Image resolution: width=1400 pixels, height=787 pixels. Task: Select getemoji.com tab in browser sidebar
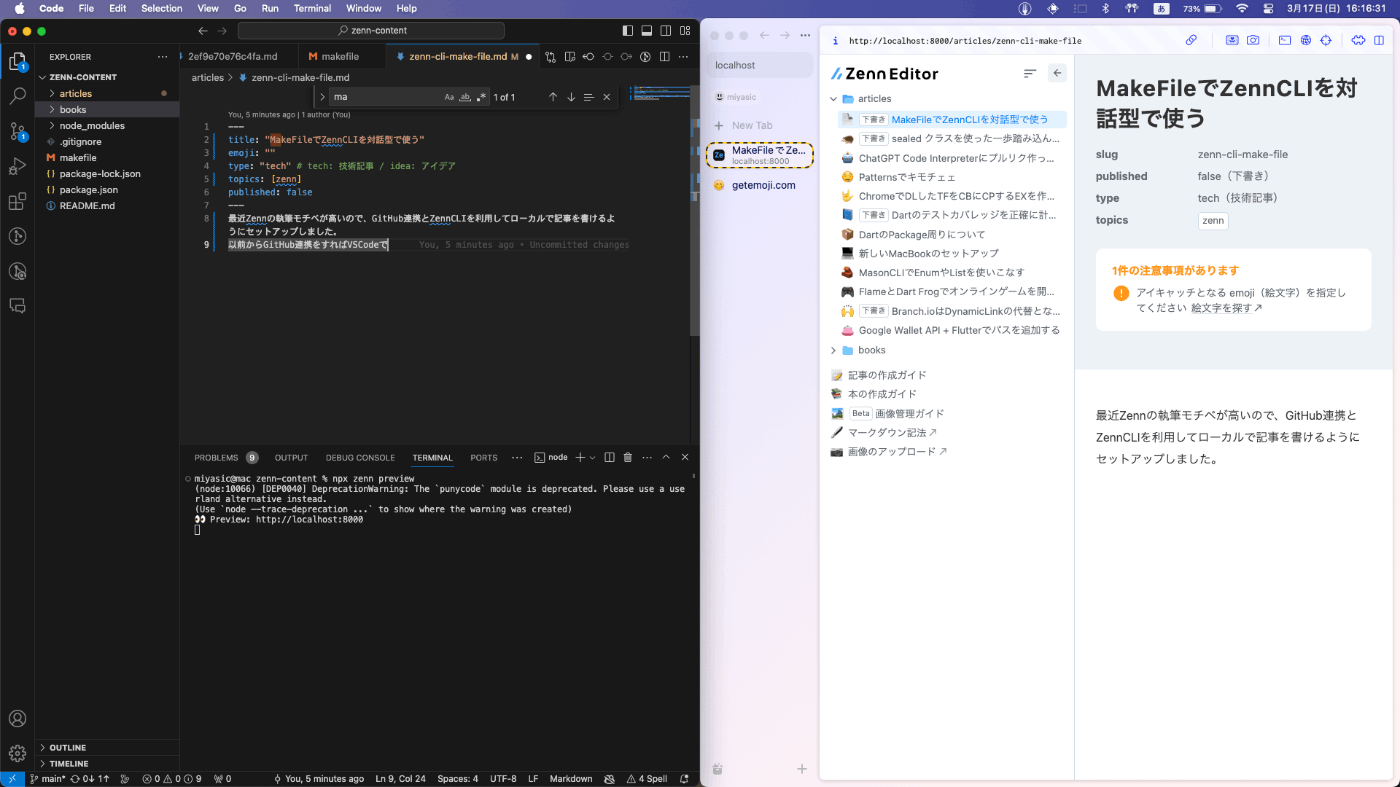pos(760,185)
